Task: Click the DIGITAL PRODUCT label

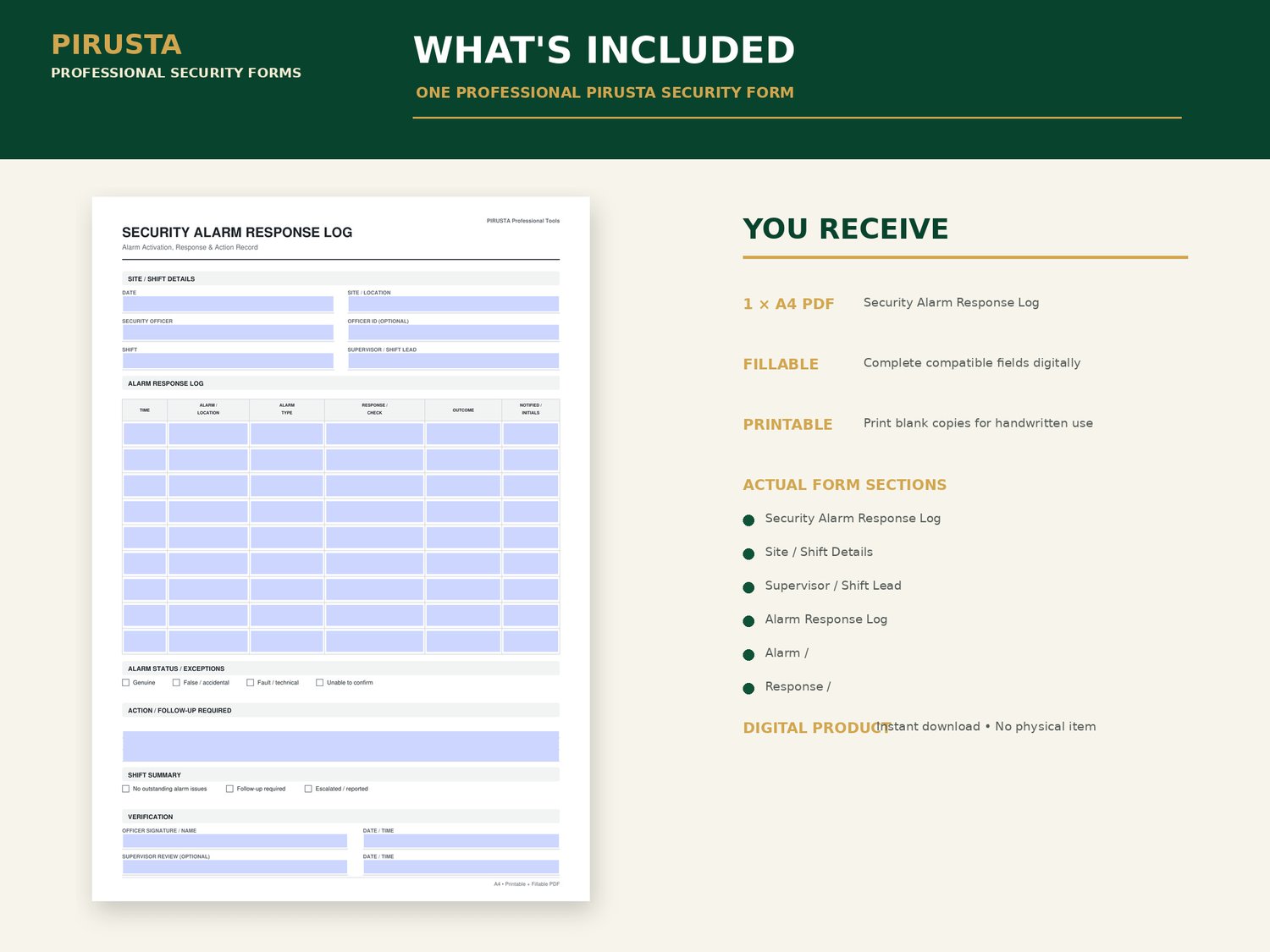Action: tap(817, 728)
